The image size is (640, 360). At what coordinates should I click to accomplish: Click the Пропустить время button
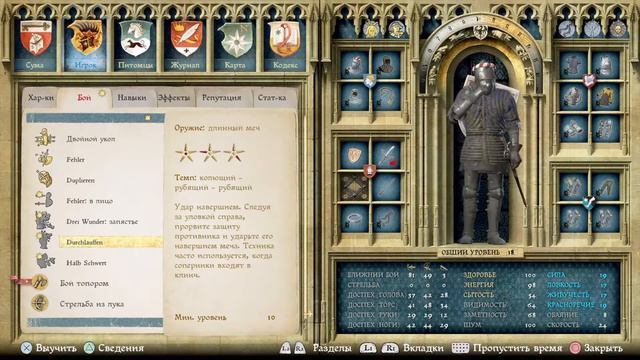(507, 348)
